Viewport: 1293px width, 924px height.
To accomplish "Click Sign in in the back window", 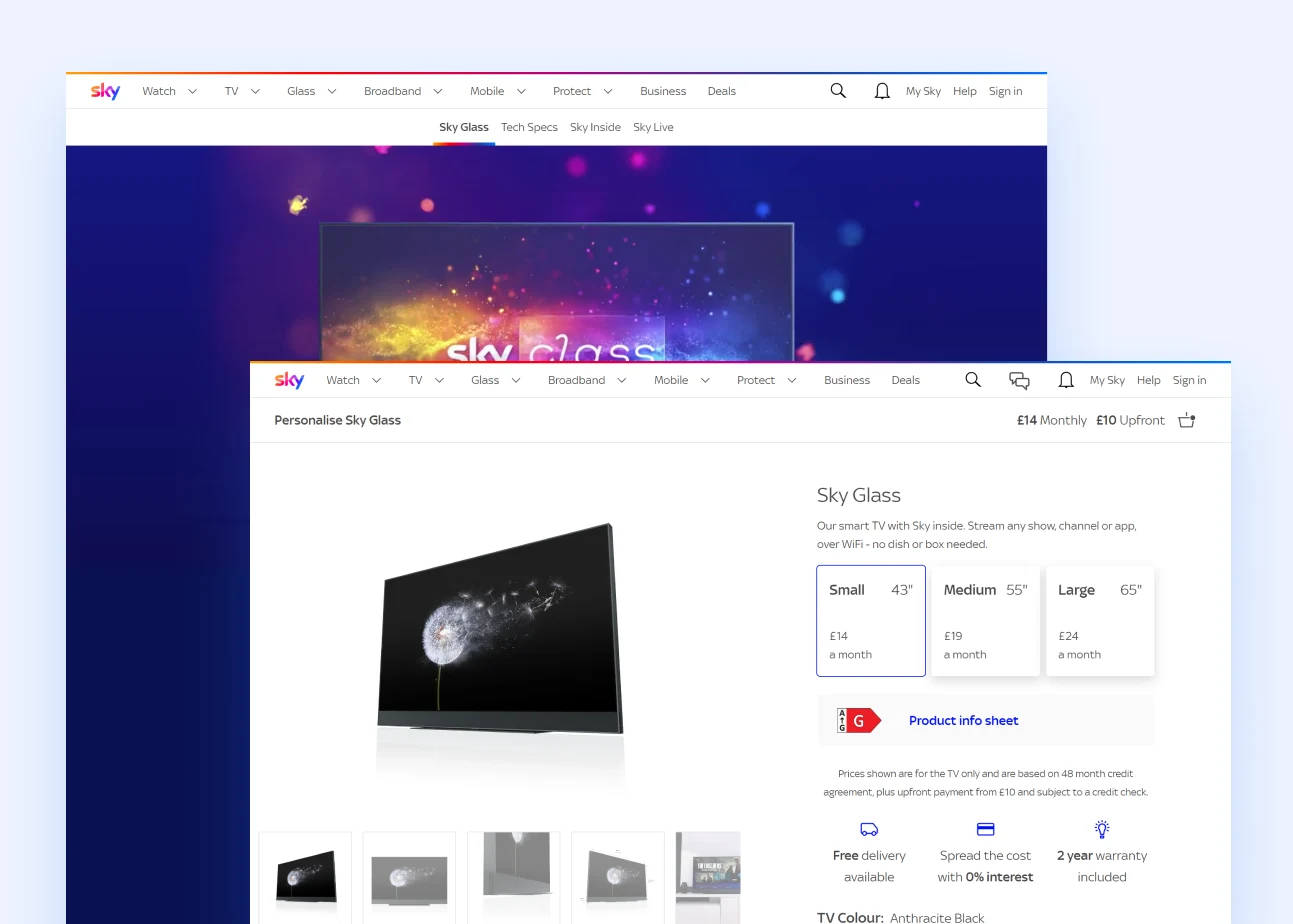I will (1006, 91).
